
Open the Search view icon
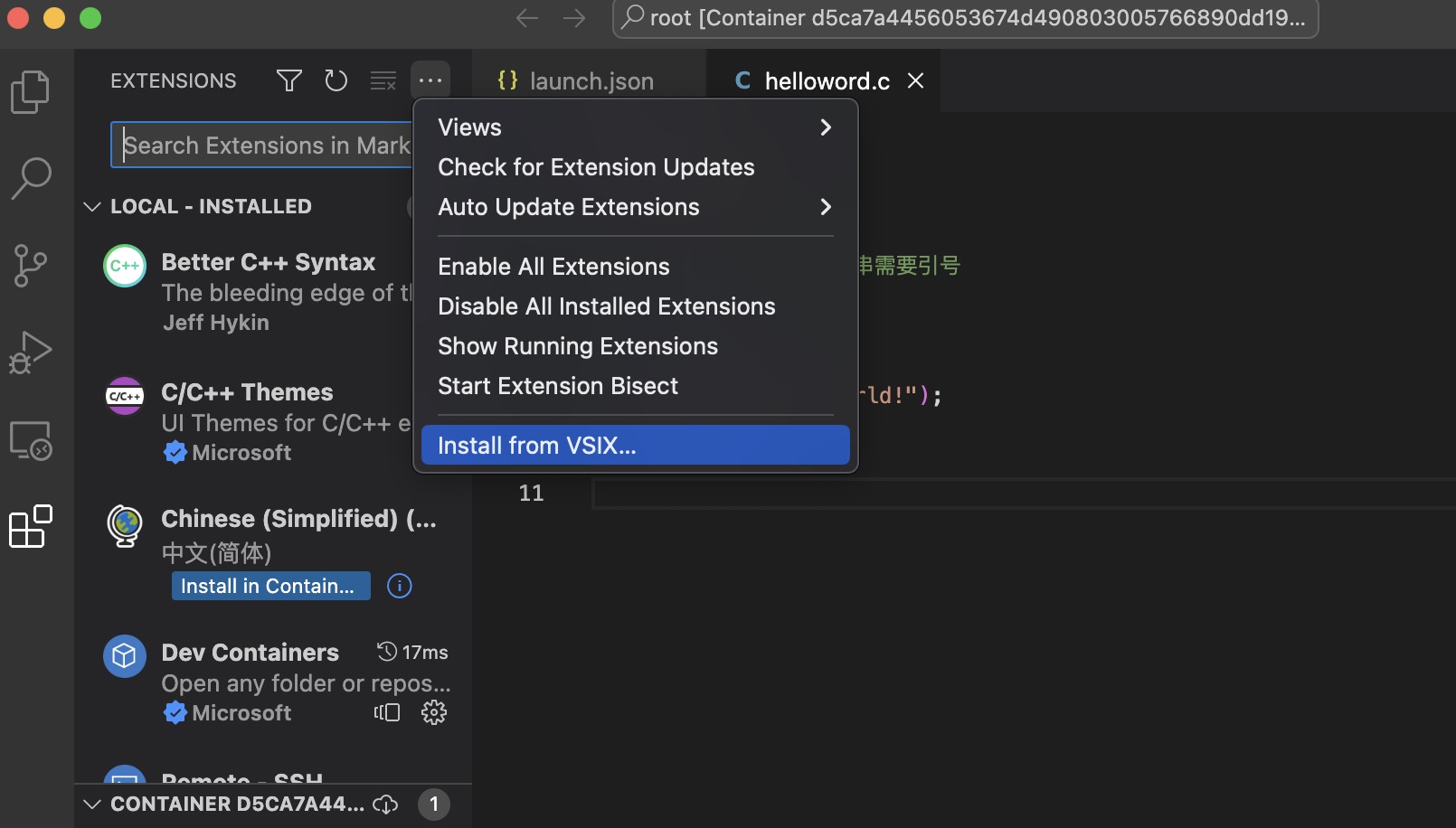[x=31, y=178]
